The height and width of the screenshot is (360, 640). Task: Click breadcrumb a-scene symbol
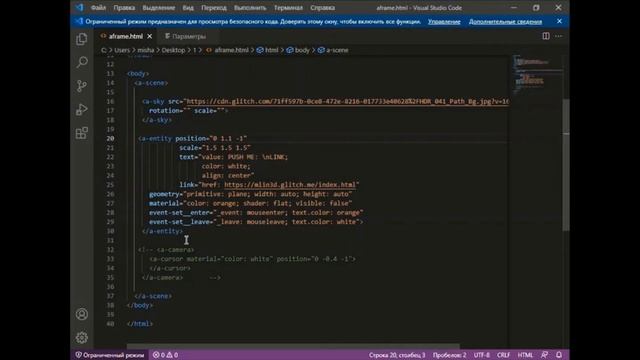pos(333,50)
